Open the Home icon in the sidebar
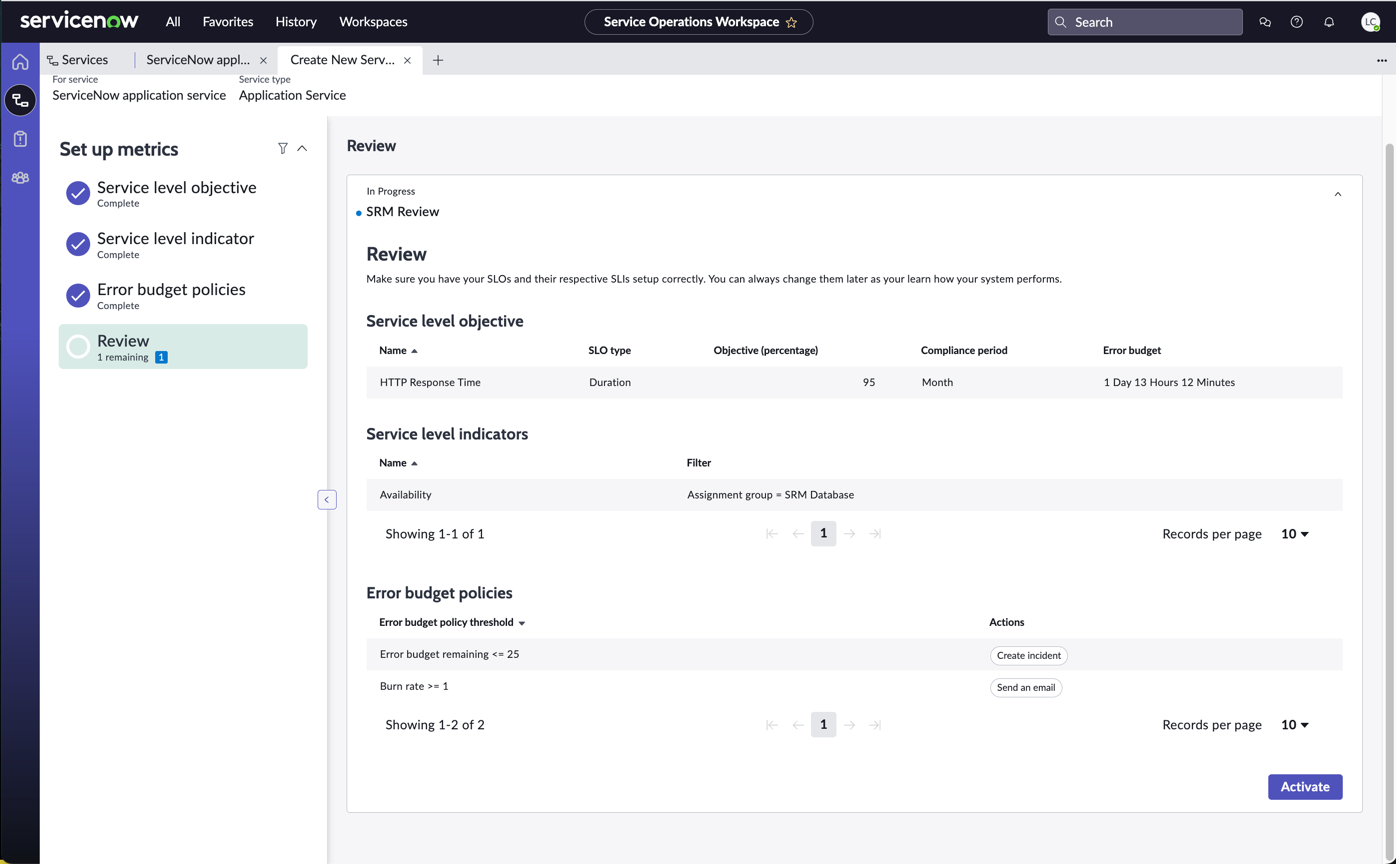Viewport: 1396px width, 864px height. [20, 62]
